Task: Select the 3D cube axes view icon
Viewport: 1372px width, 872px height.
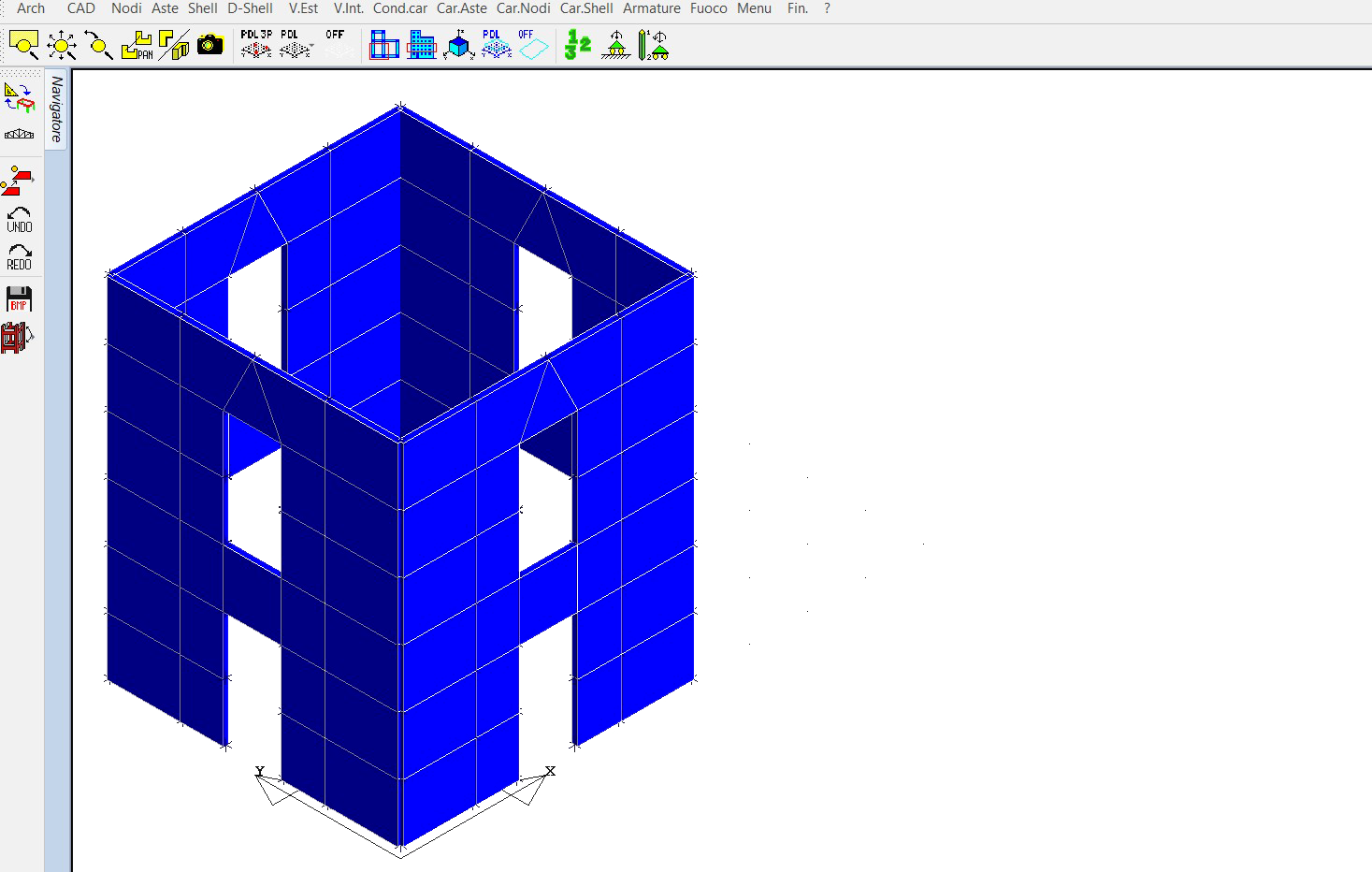Action: 458,45
